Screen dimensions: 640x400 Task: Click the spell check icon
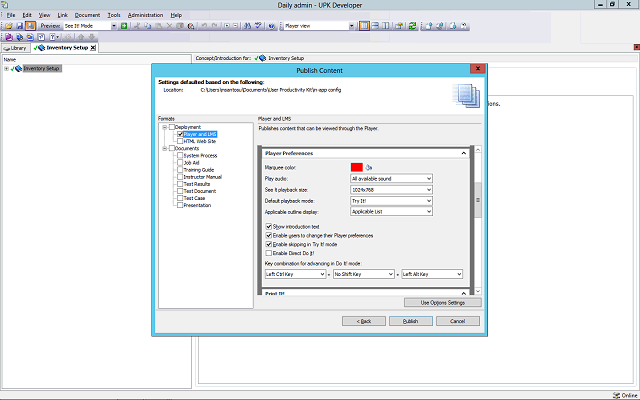[258, 26]
